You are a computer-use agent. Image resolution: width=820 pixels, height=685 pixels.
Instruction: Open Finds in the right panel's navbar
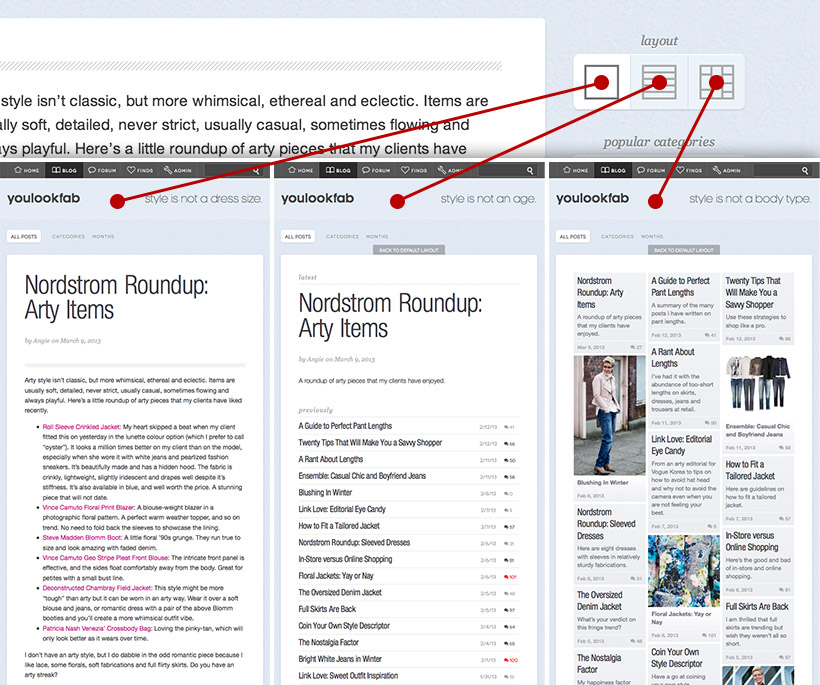687,171
